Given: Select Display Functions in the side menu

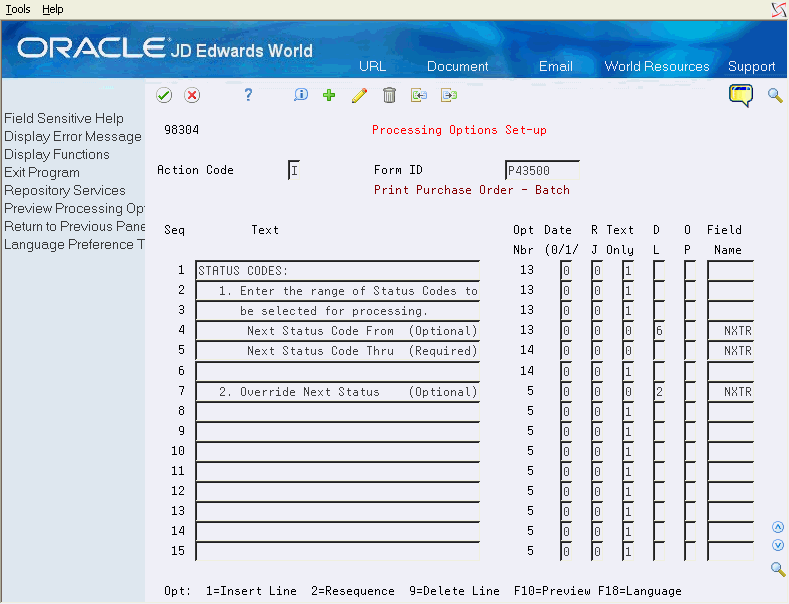Looking at the screenshot, I should (57, 155).
